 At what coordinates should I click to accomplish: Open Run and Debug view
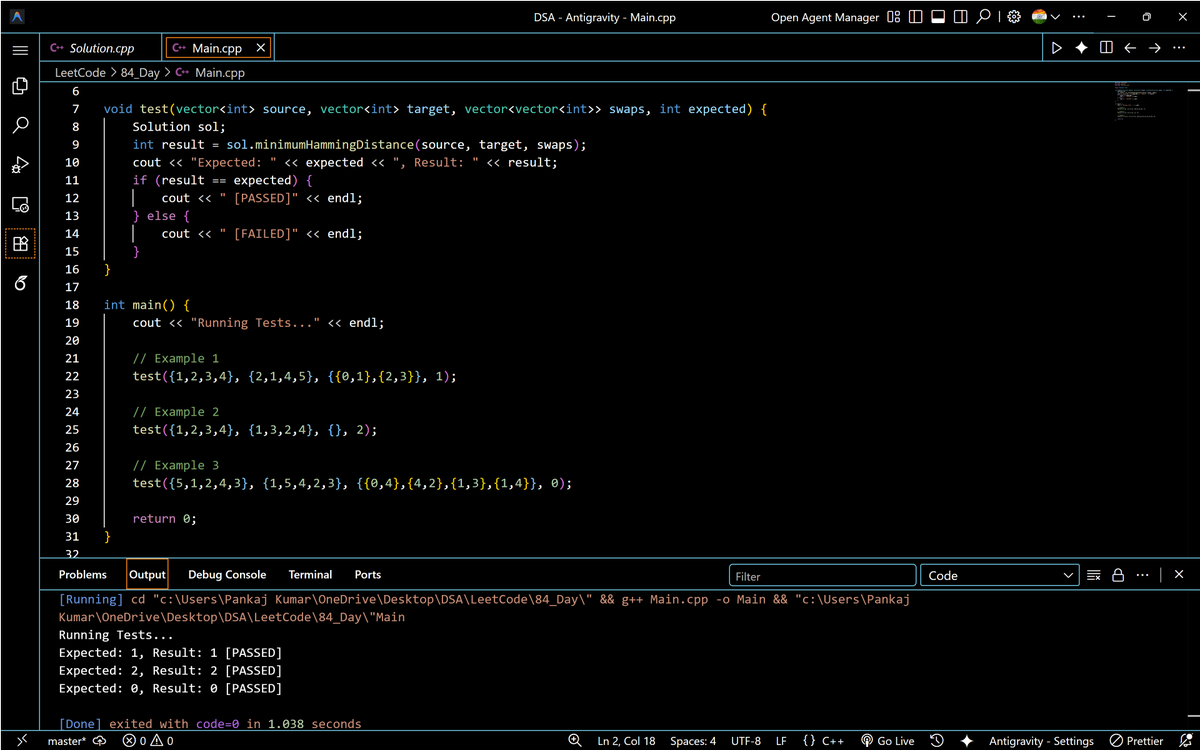[20, 164]
